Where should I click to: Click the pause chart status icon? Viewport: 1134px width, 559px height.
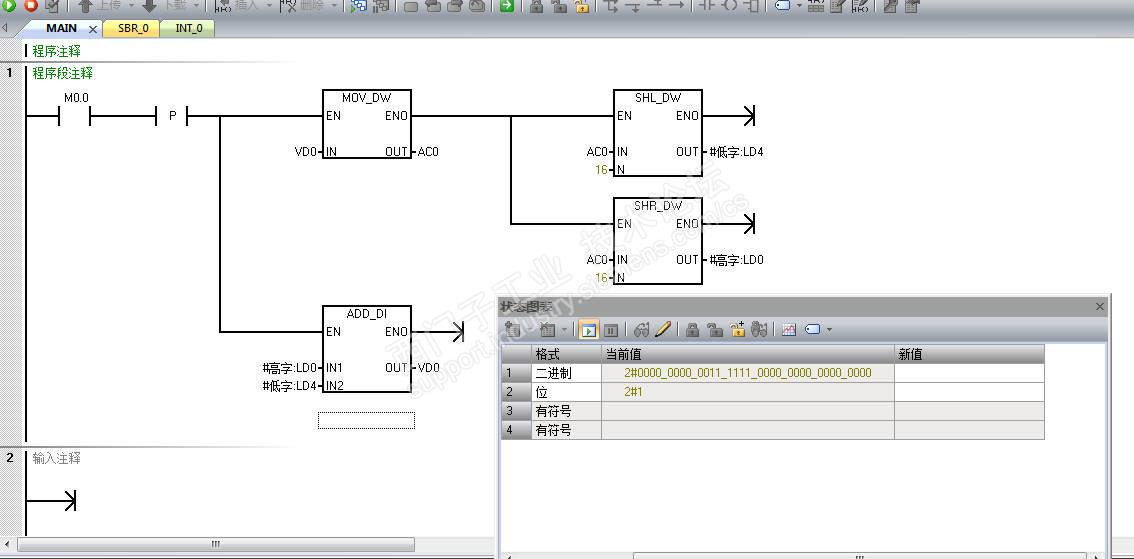[x=611, y=330]
